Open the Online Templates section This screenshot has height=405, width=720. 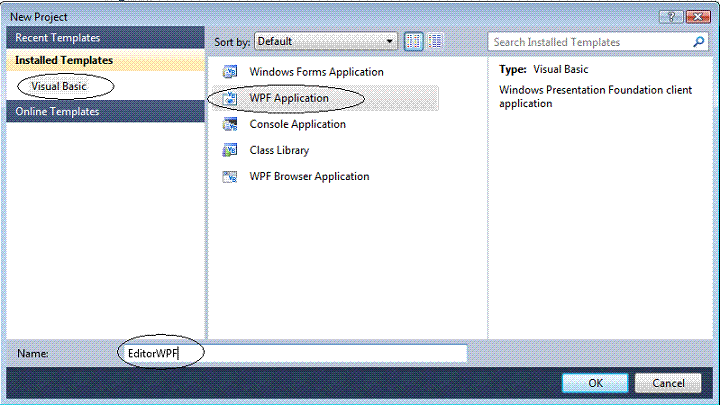(x=105, y=112)
